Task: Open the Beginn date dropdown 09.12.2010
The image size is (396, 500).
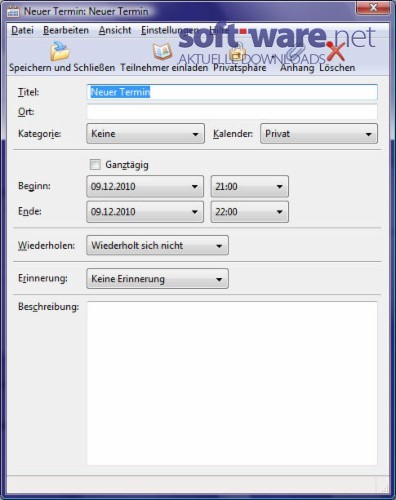Action: coord(145,186)
